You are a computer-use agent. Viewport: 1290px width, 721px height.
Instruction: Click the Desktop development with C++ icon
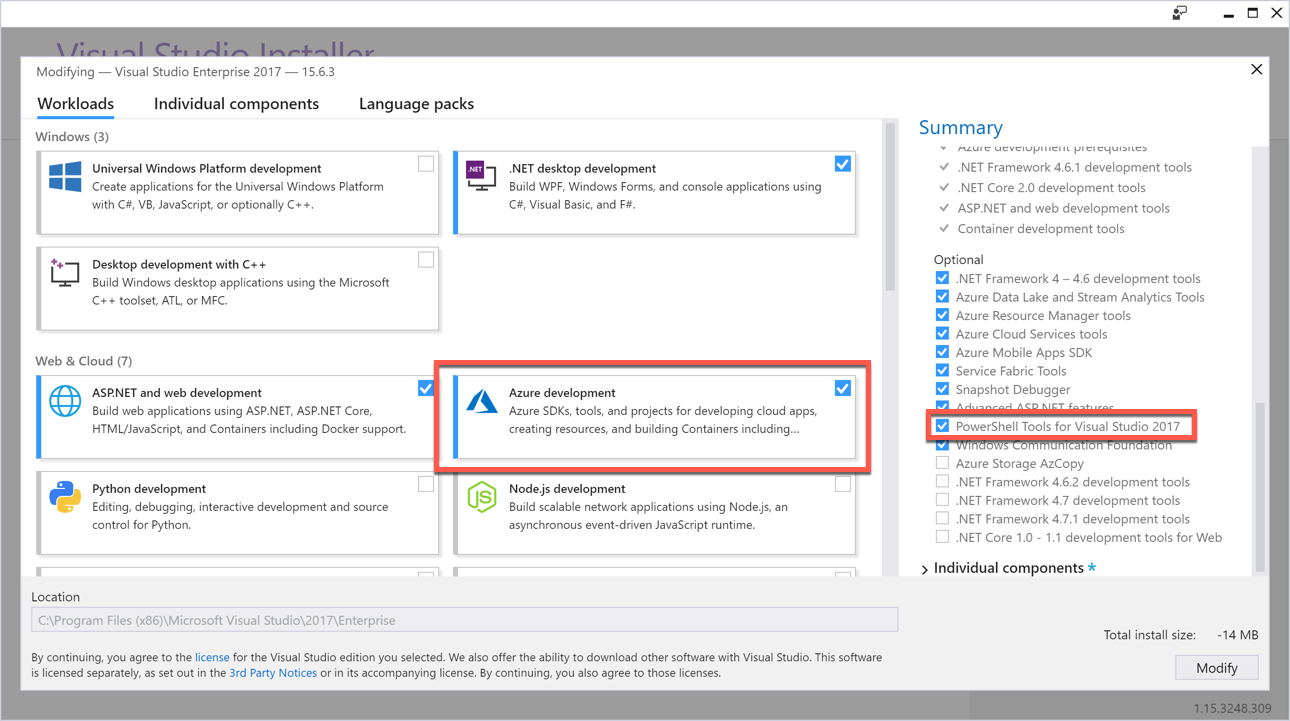pos(65,272)
